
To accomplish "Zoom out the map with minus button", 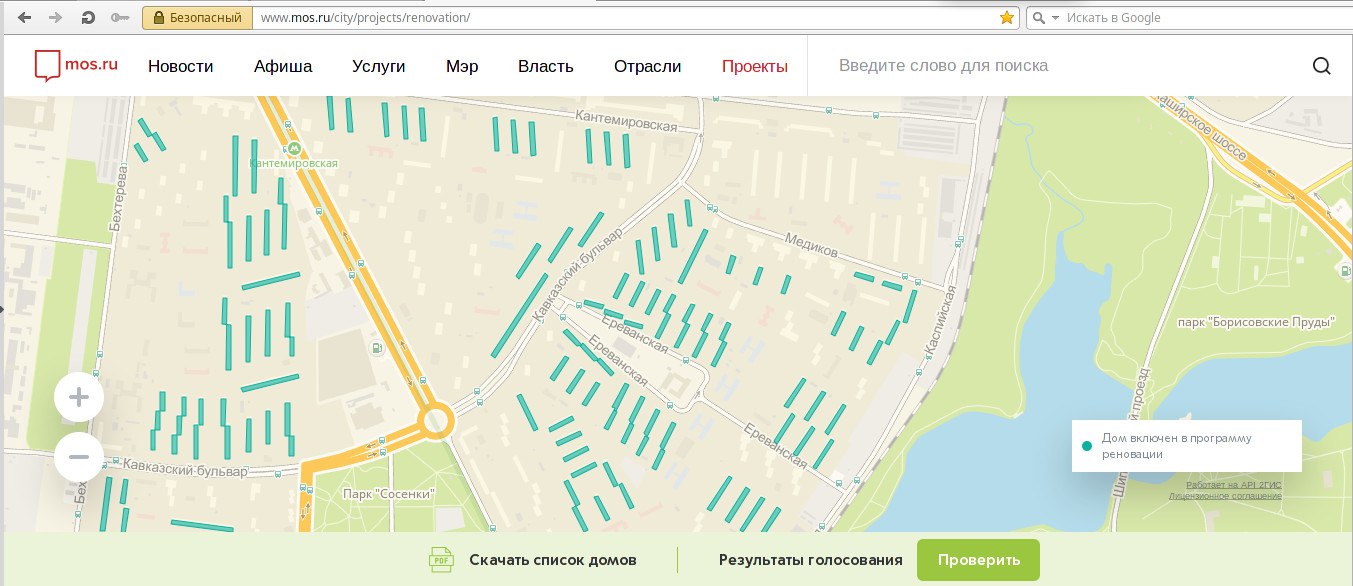I will [x=79, y=458].
